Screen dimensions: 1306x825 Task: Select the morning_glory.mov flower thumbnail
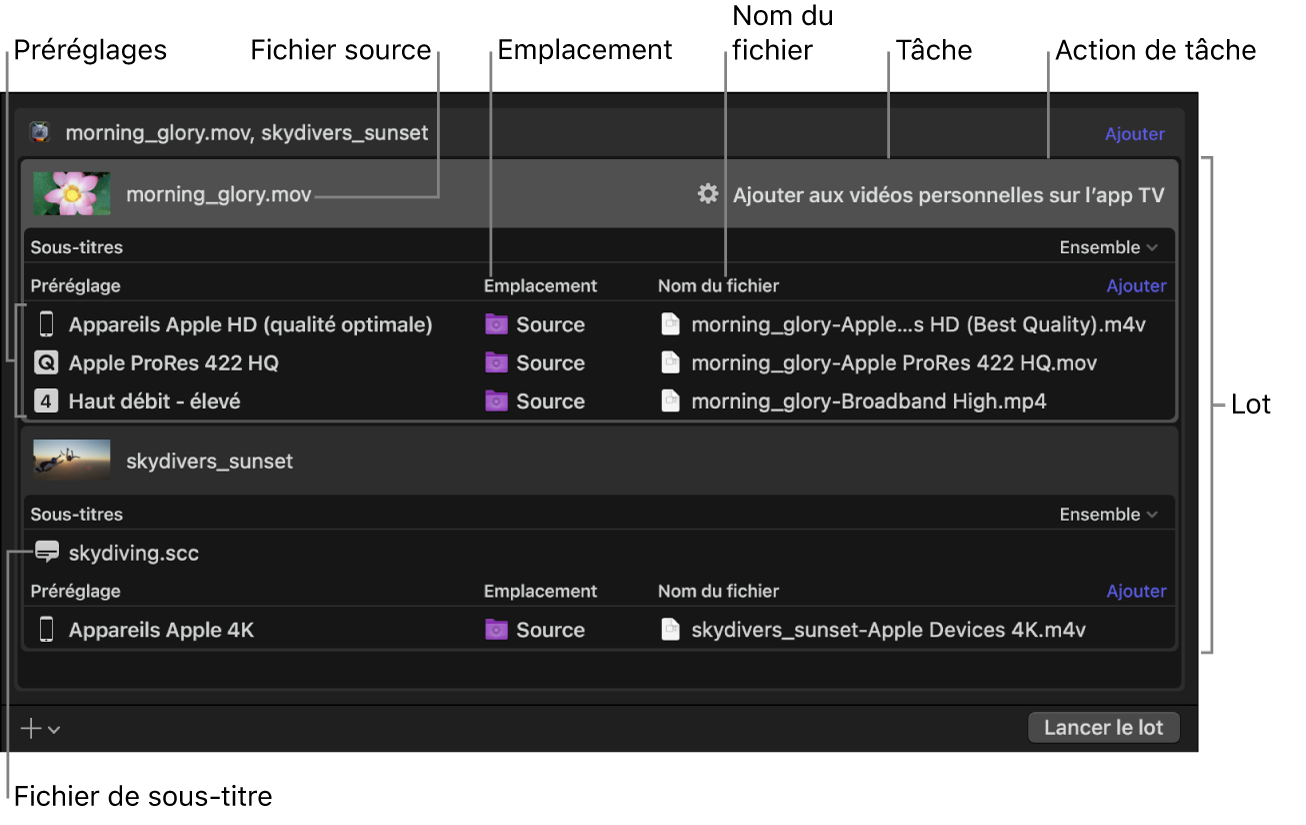click(71, 194)
